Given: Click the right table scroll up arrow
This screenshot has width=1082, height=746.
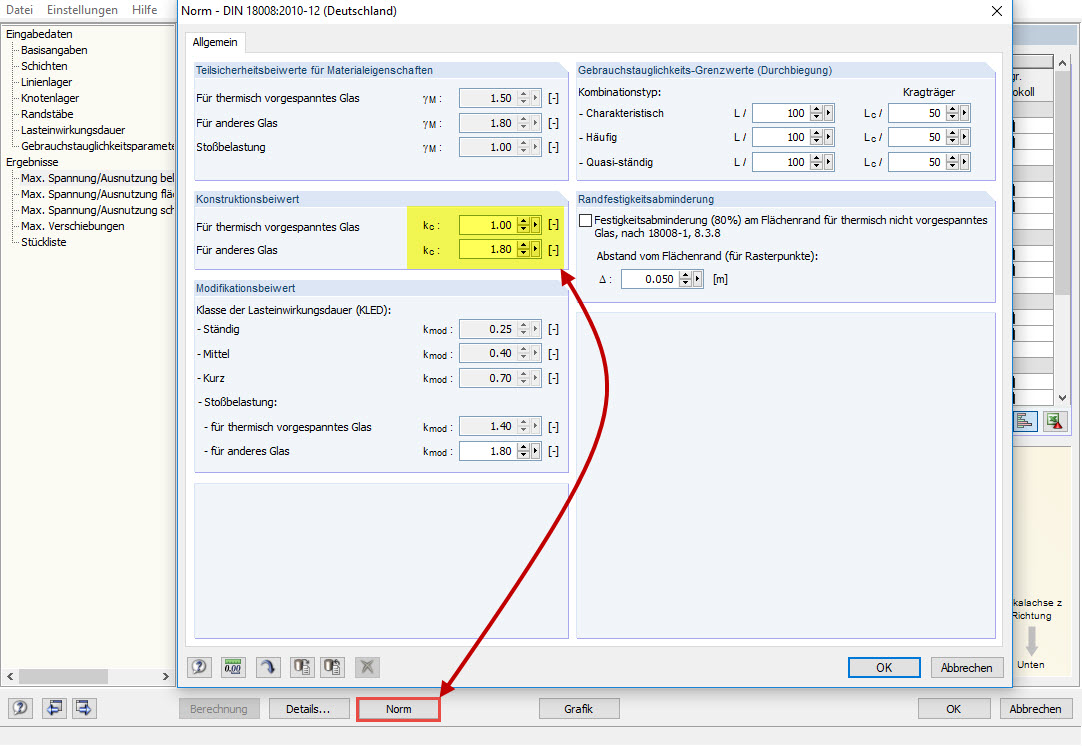Looking at the screenshot, I should [1062, 62].
